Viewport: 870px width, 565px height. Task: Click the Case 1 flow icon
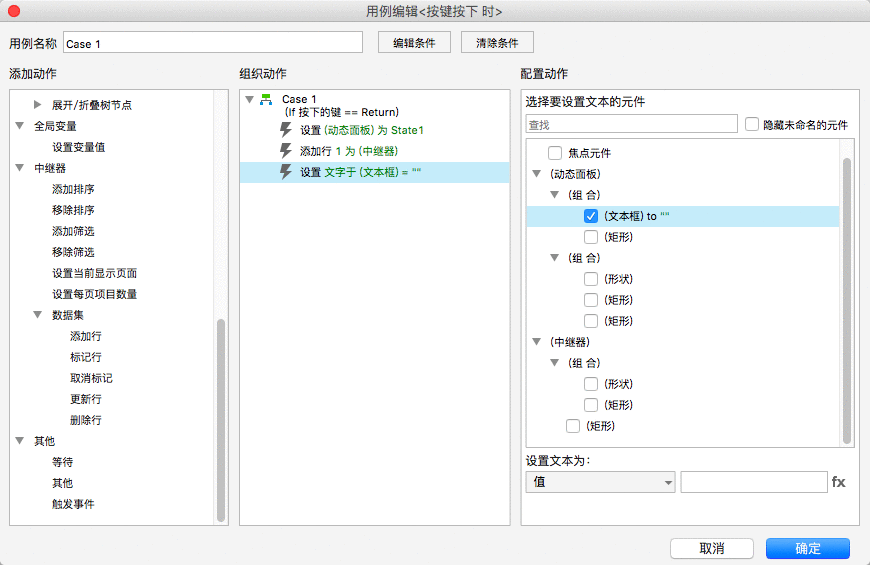pos(266,99)
